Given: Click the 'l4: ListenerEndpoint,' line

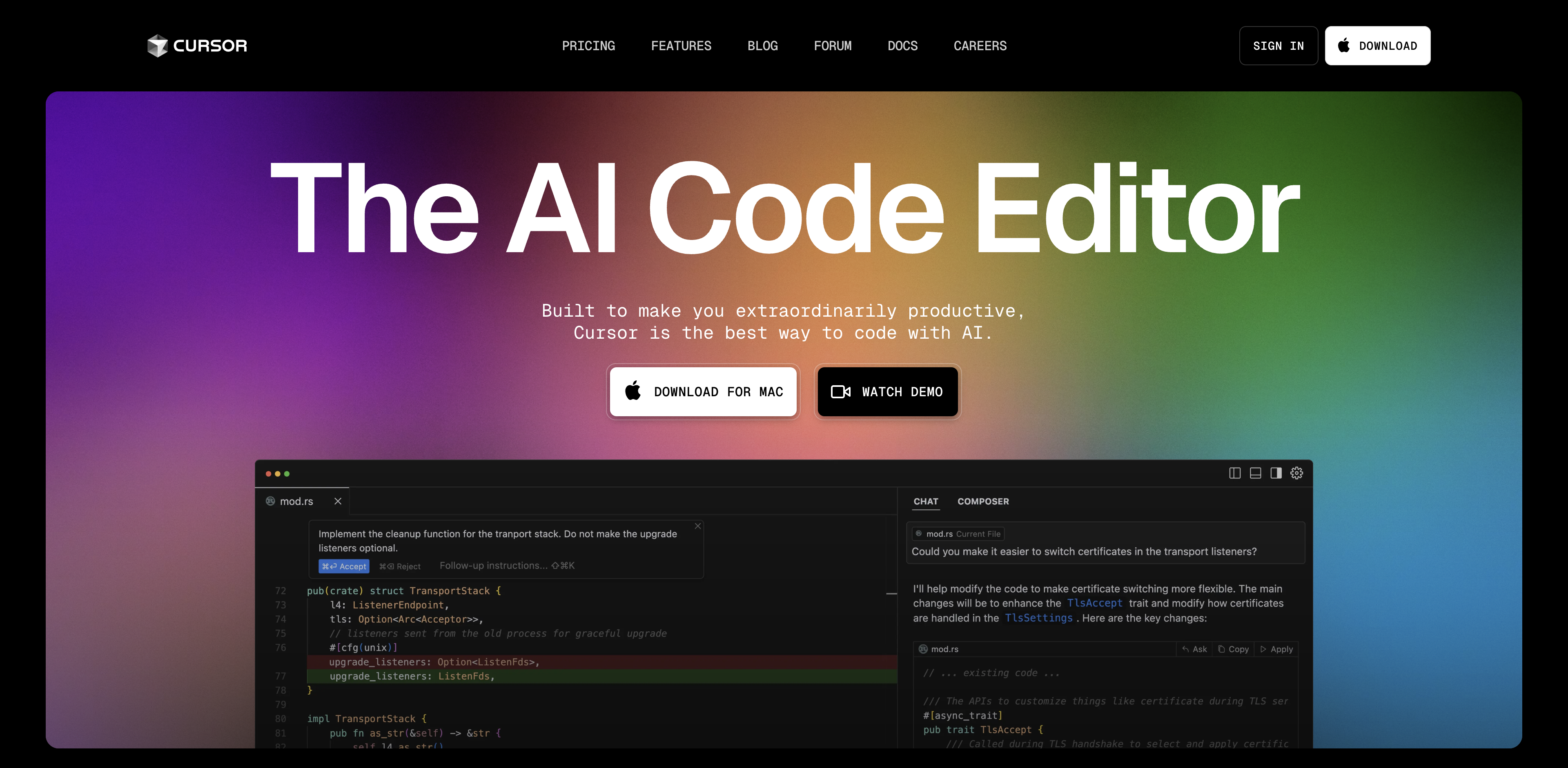Looking at the screenshot, I should pyautogui.click(x=389, y=605).
